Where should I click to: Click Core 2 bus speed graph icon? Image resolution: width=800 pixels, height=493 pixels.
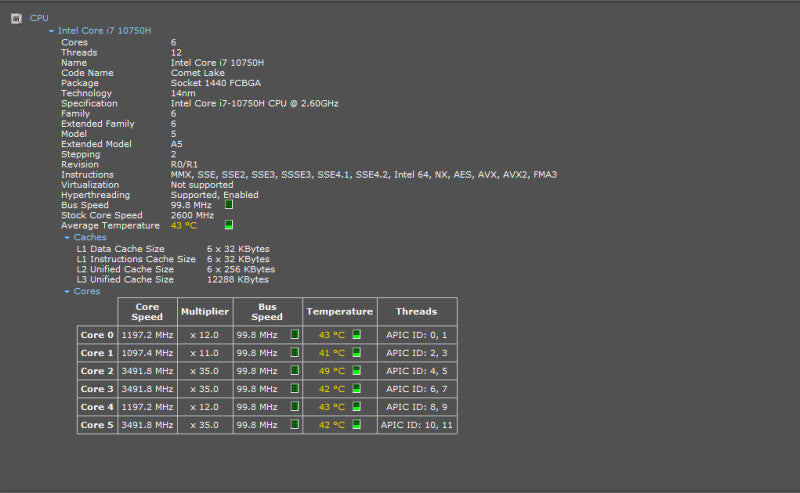click(x=294, y=371)
